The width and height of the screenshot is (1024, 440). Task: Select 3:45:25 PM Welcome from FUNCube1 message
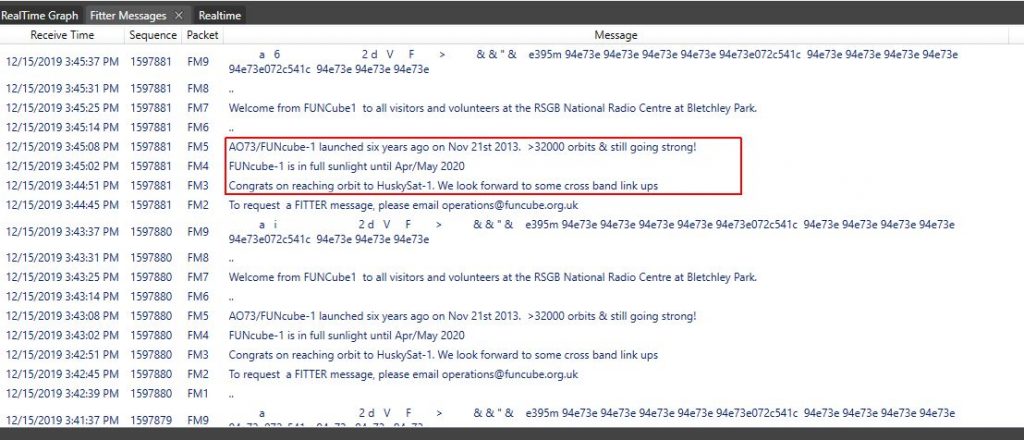click(493, 108)
